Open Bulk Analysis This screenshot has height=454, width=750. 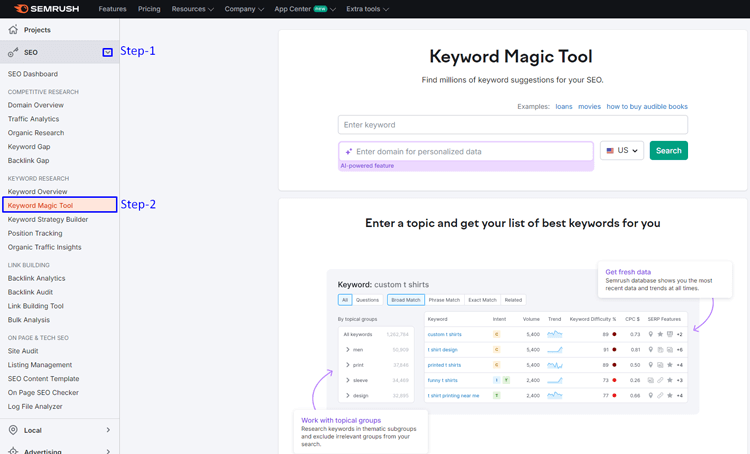(x=29, y=320)
